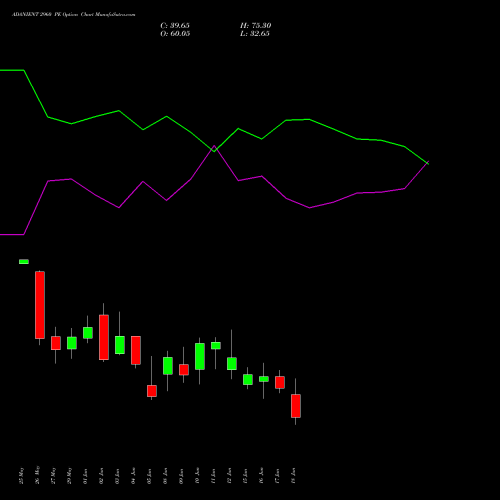Select the 17 Jun date label
Image resolution: width=500 pixels, height=500 pixels.
[x=278, y=476]
